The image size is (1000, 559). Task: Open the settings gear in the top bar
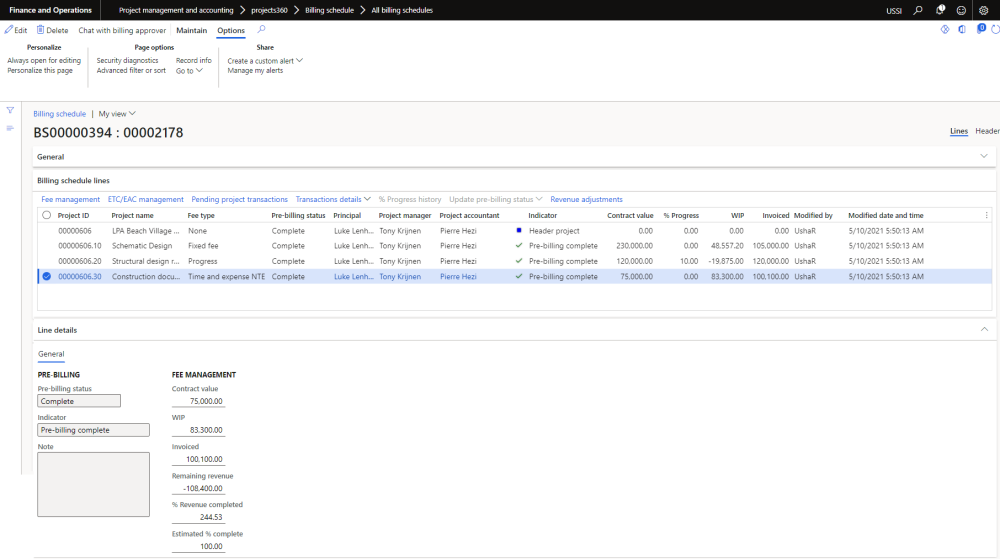click(983, 10)
